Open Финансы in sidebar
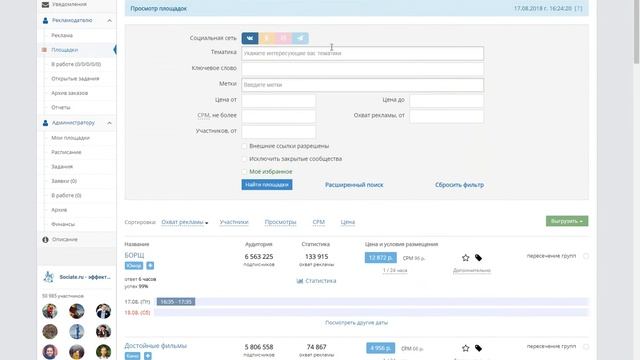Viewport: 640px width, 360px height. coord(63,224)
